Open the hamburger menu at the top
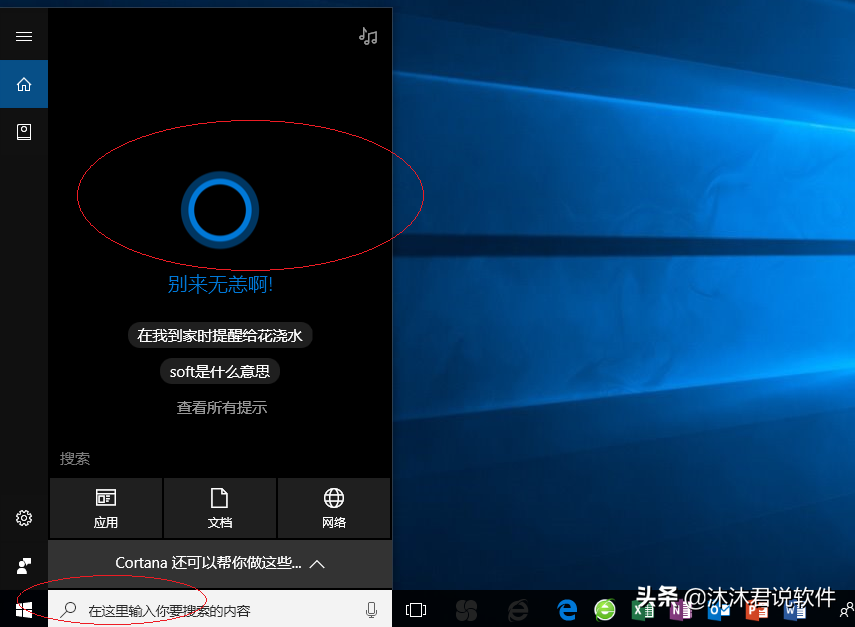Viewport: 855px width, 627px height. [x=24, y=36]
